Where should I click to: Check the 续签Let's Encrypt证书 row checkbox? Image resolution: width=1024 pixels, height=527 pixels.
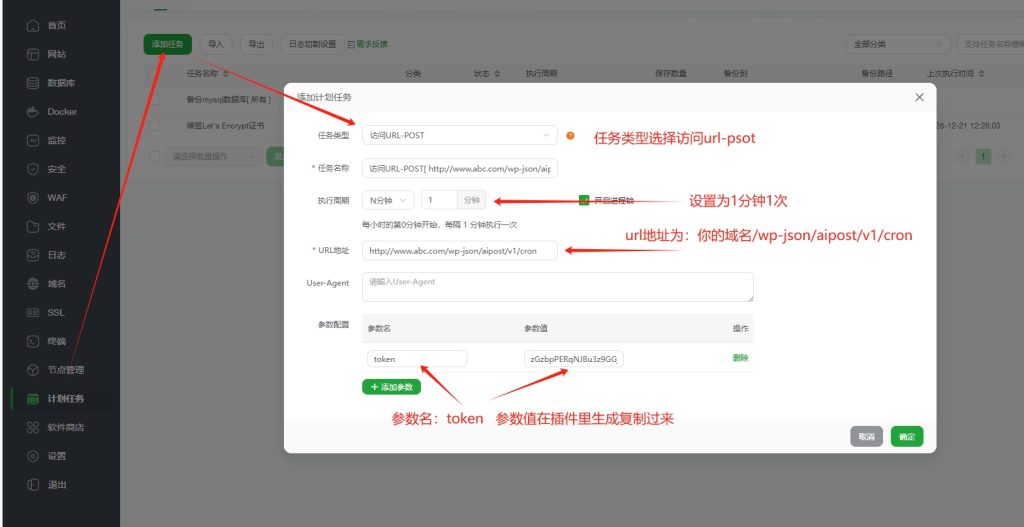coord(153,126)
